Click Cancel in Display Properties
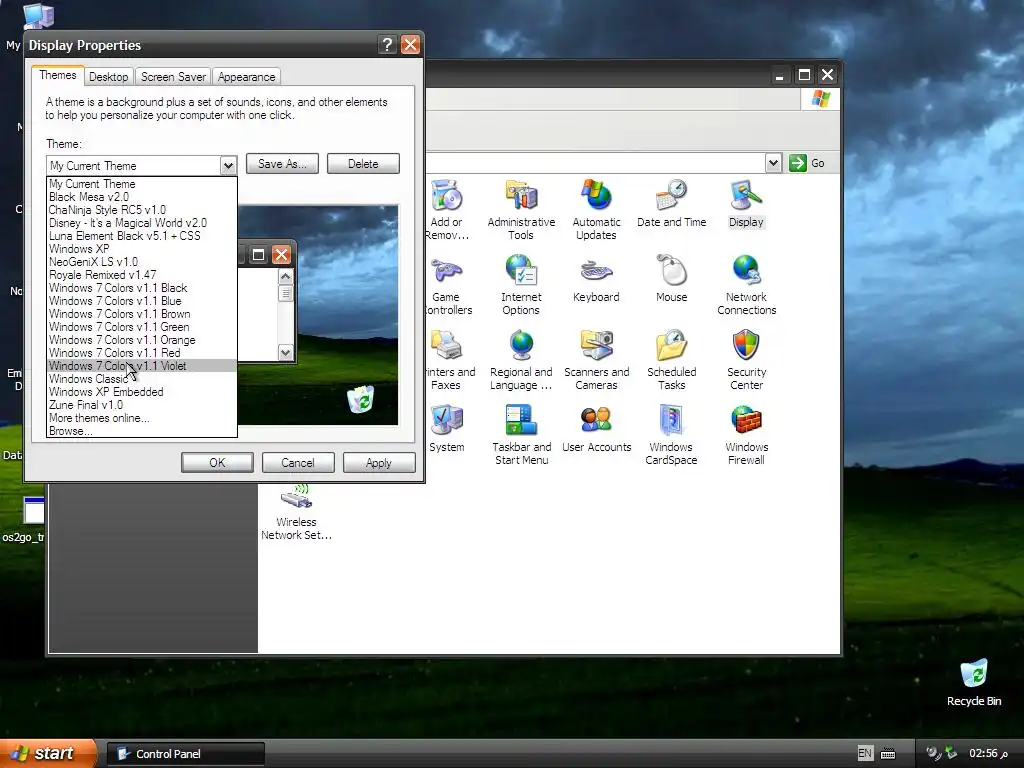 [x=298, y=462]
